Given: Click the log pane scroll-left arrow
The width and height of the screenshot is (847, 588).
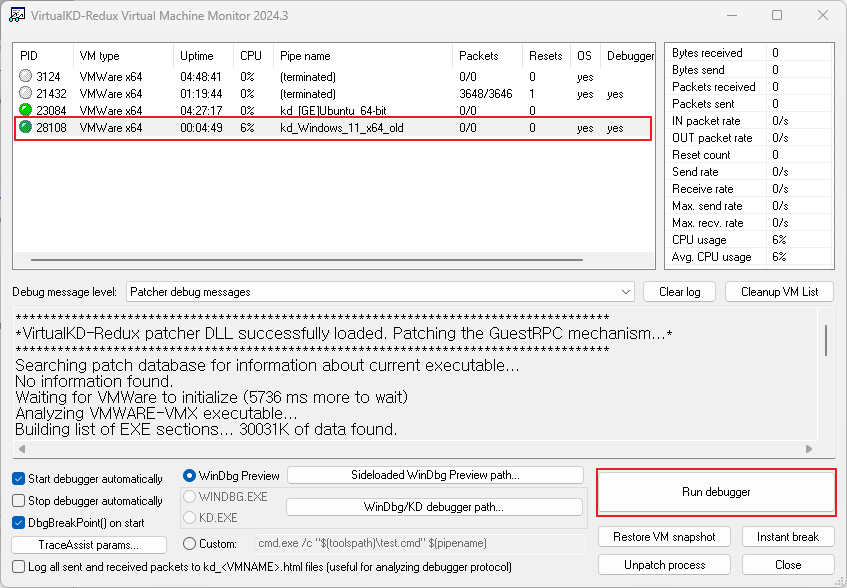Looking at the screenshot, I should click(22, 449).
